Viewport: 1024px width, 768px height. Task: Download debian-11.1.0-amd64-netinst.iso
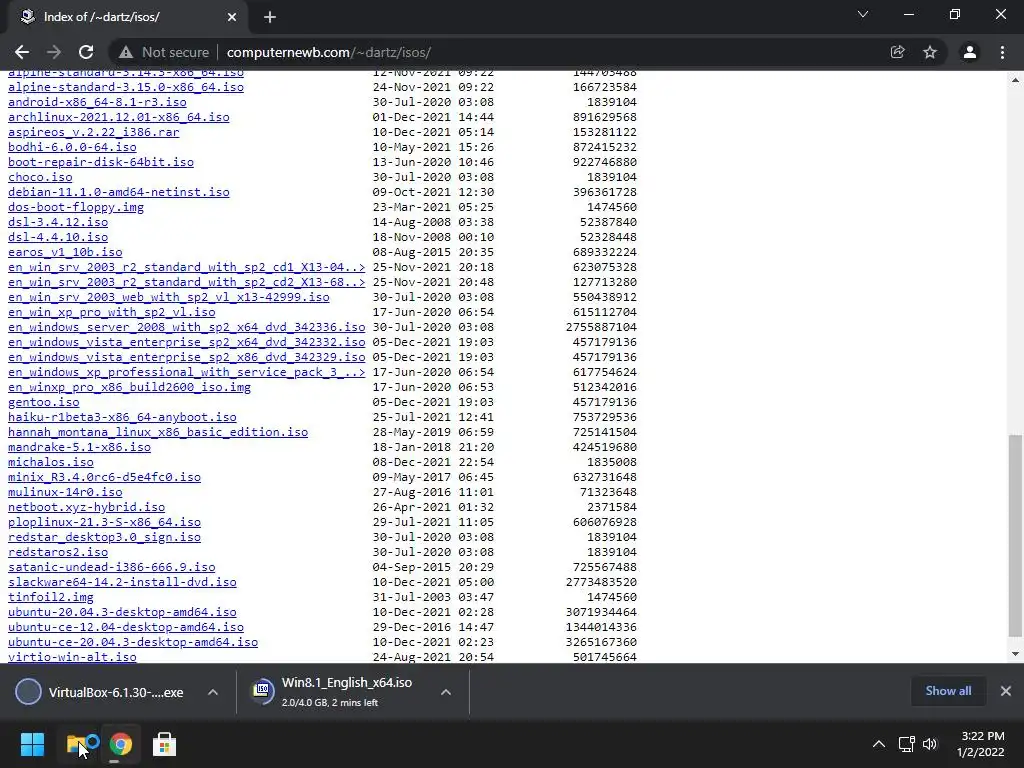119,192
